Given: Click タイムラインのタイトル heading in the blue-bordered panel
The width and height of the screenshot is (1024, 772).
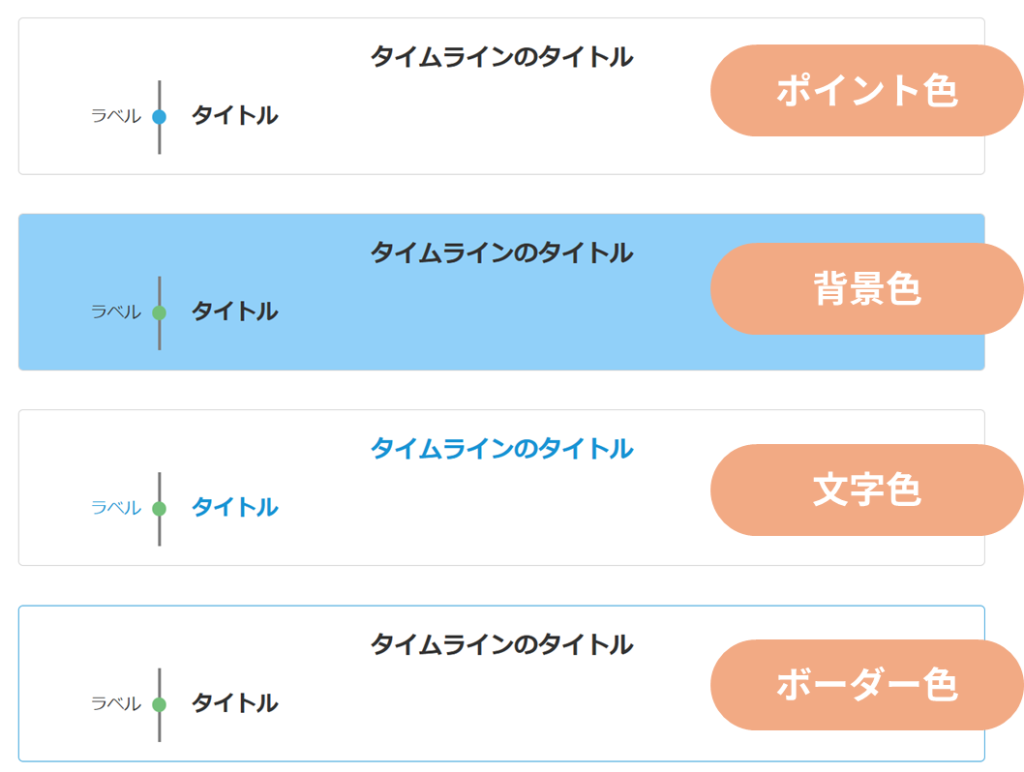Looking at the screenshot, I should 501,645.
